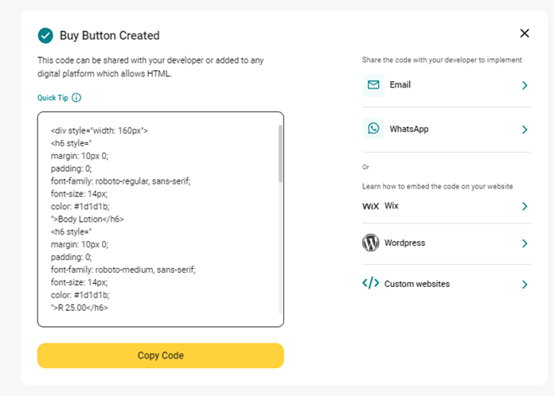This screenshot has width=554, height=396.
Task: Click inside the HTML code text area
Action: click(160, 219)
